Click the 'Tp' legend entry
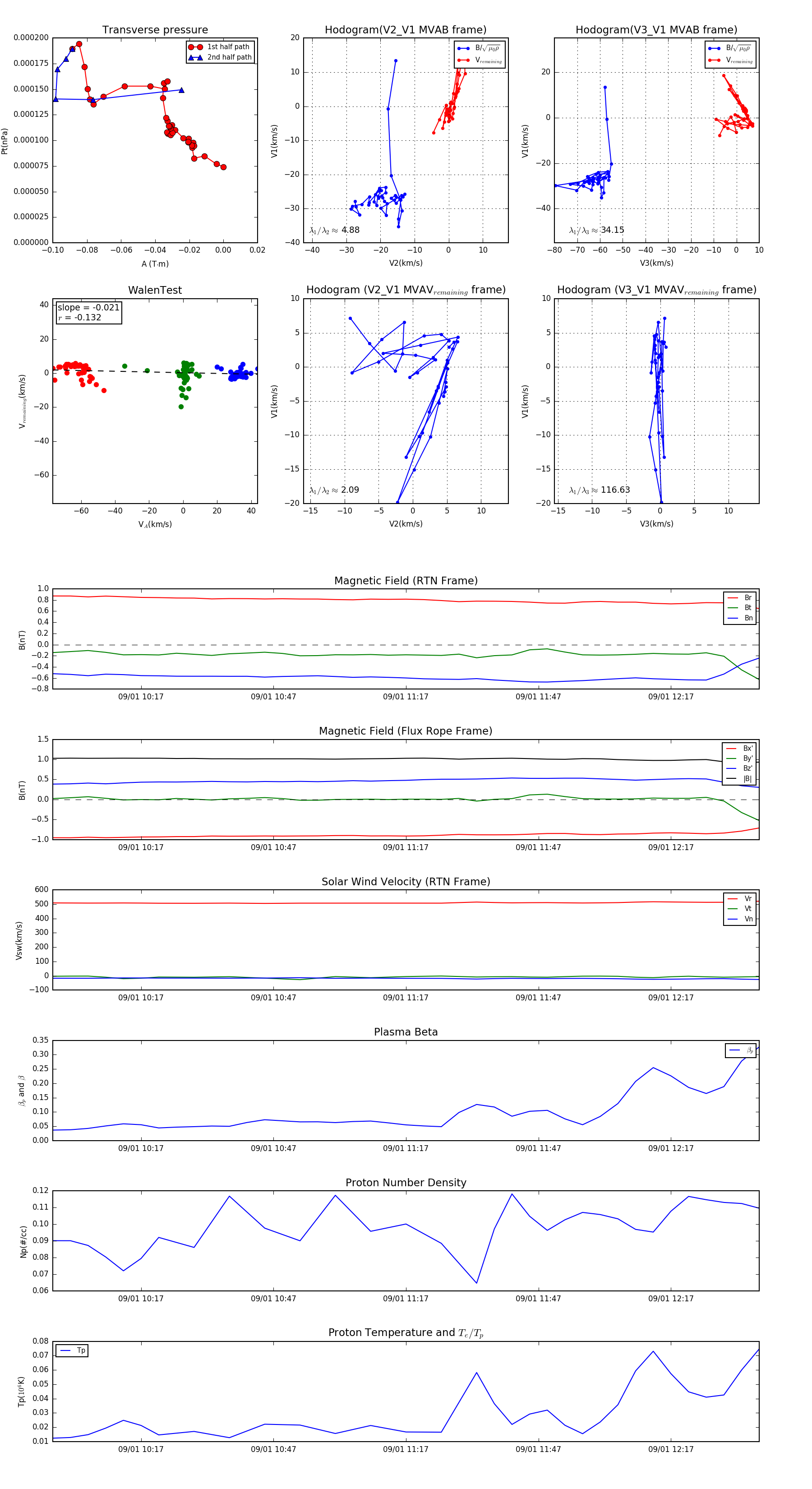This screenshot has height=1489, width=812. [x=73, y=1350]
